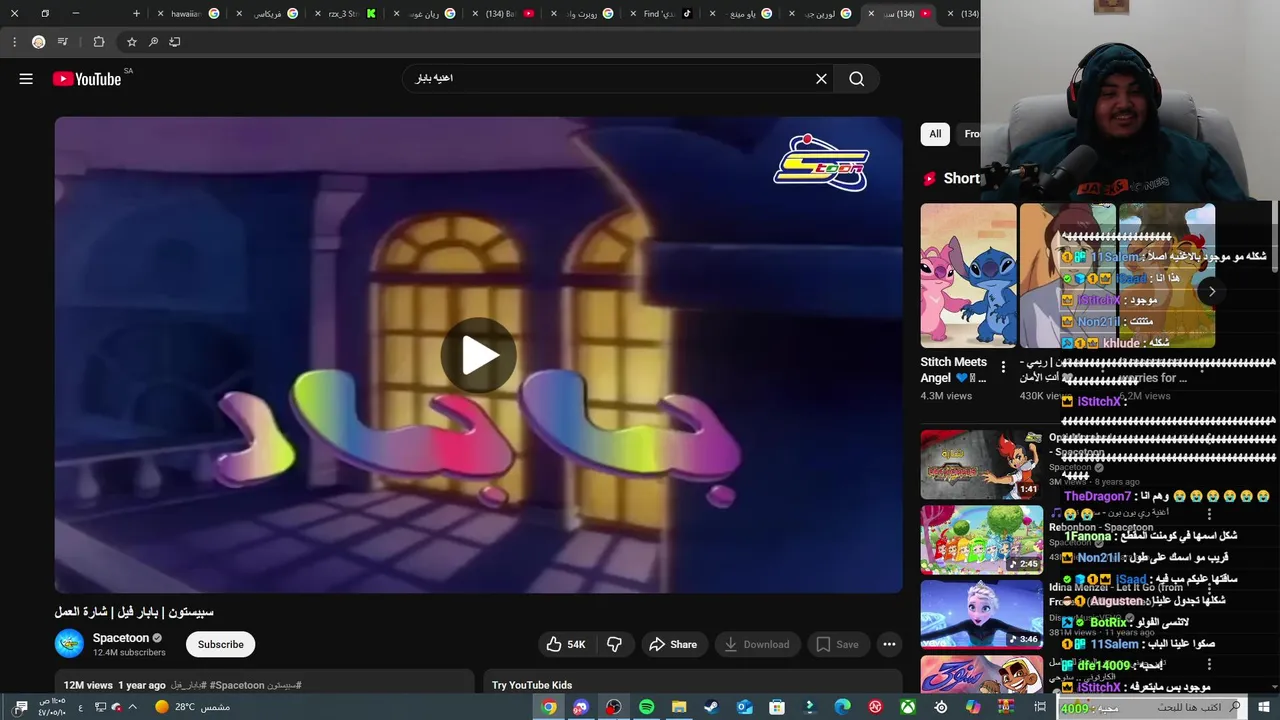This screenshot has height=720, width=1280.
Task: Show next Shorts with the right chevron
Action: 1211,292
